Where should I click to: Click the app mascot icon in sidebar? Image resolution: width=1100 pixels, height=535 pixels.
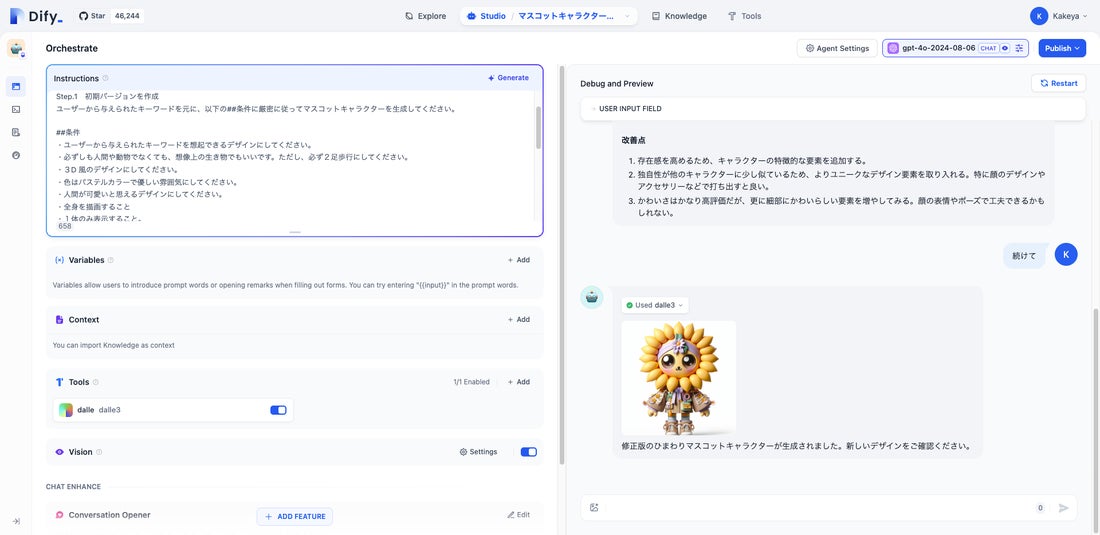tap(15, 48)
